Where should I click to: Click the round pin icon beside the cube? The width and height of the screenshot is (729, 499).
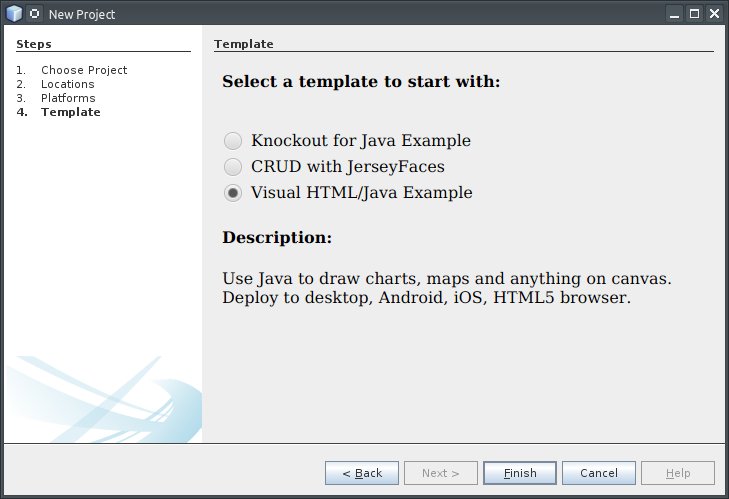tap(35, 14)
